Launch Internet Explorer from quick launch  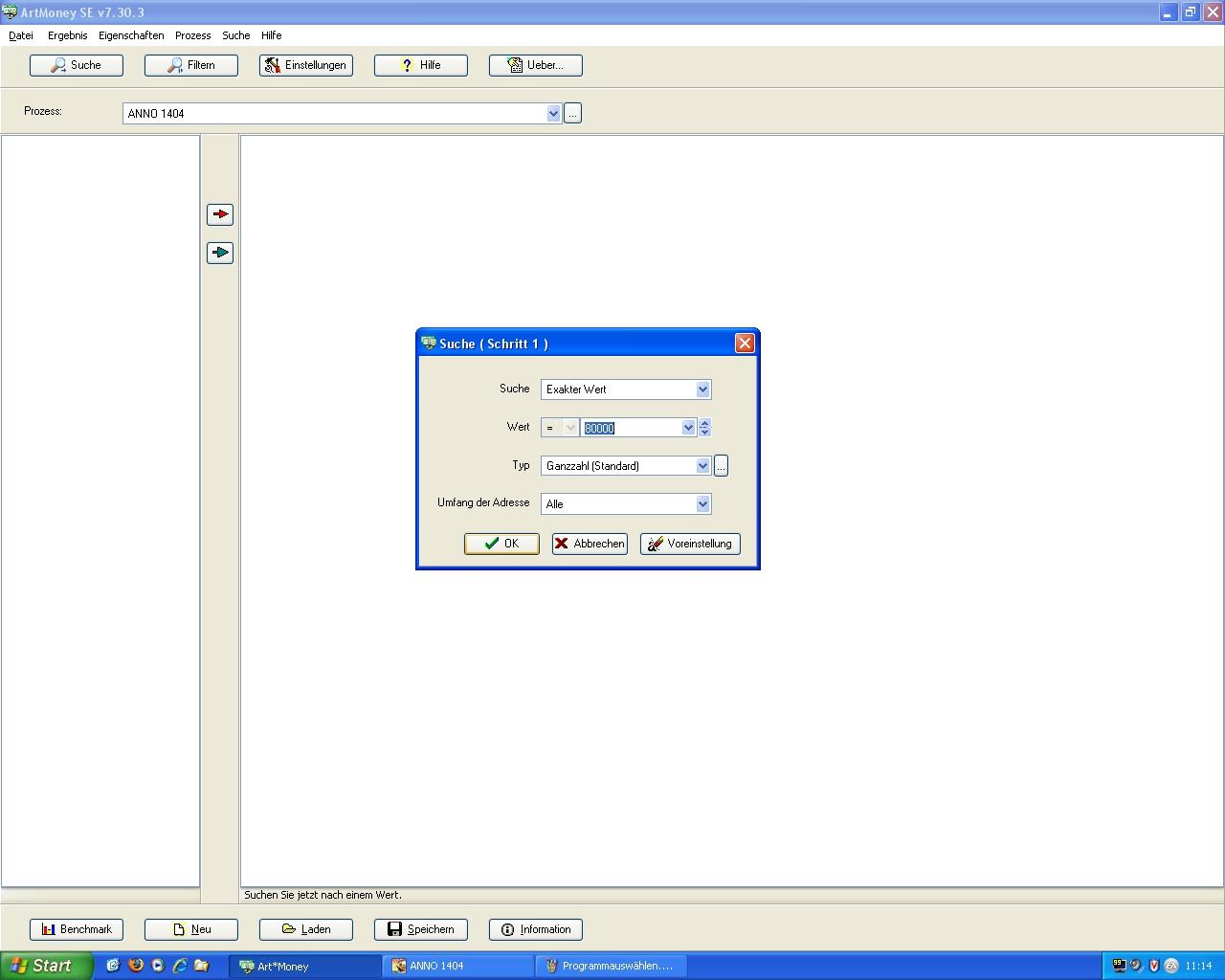[x=179, y=966]
